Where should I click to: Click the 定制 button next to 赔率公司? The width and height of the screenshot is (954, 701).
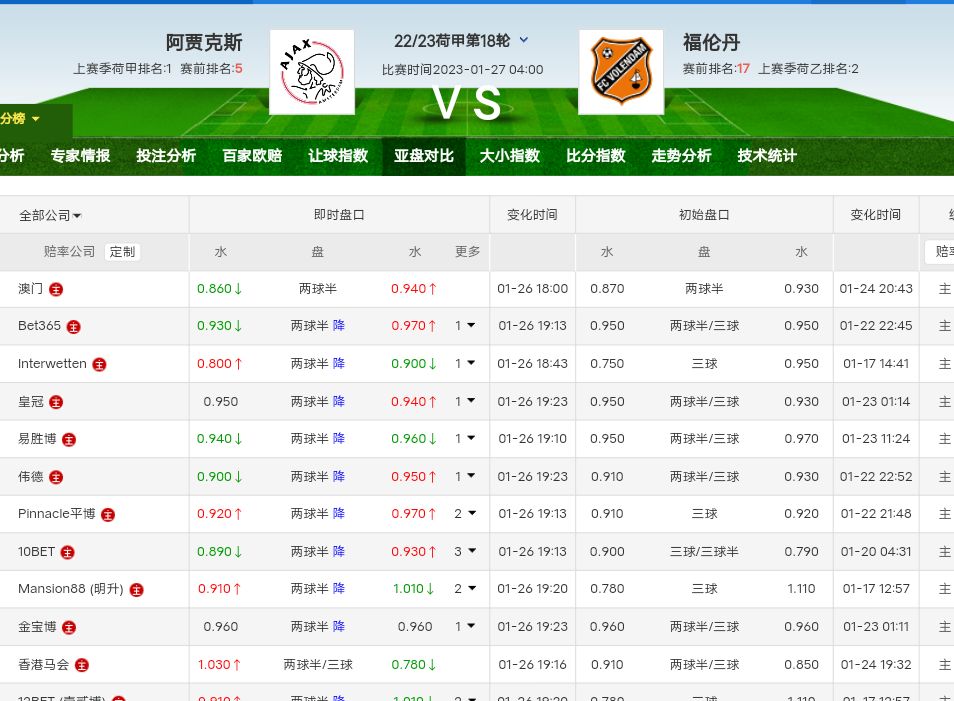coord(122,252)
